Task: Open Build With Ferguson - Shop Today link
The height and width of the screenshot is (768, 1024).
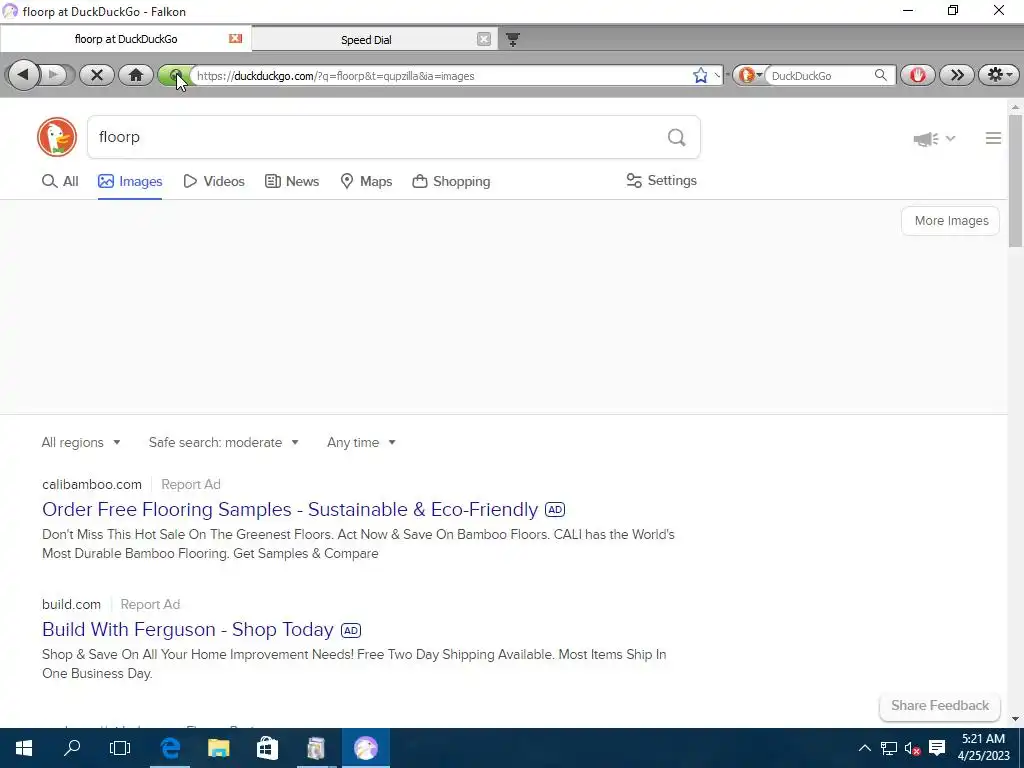Action: [187, 630]
